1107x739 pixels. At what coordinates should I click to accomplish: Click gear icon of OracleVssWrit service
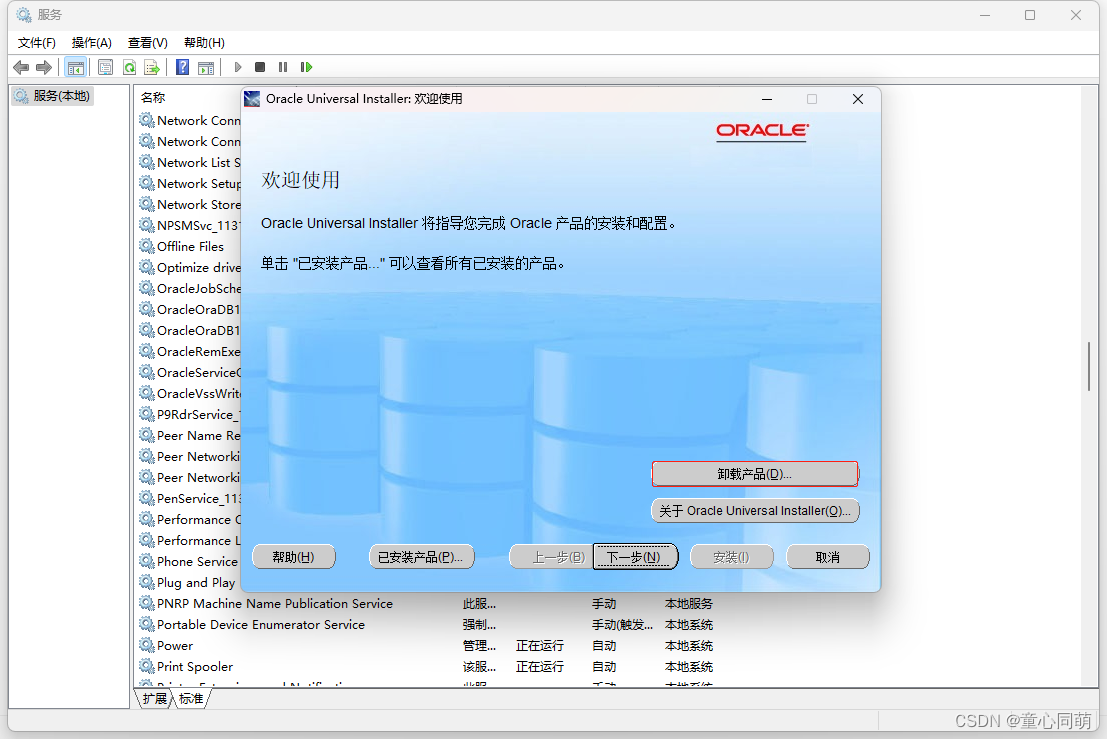pyautogui.click(x=147, y=393)
